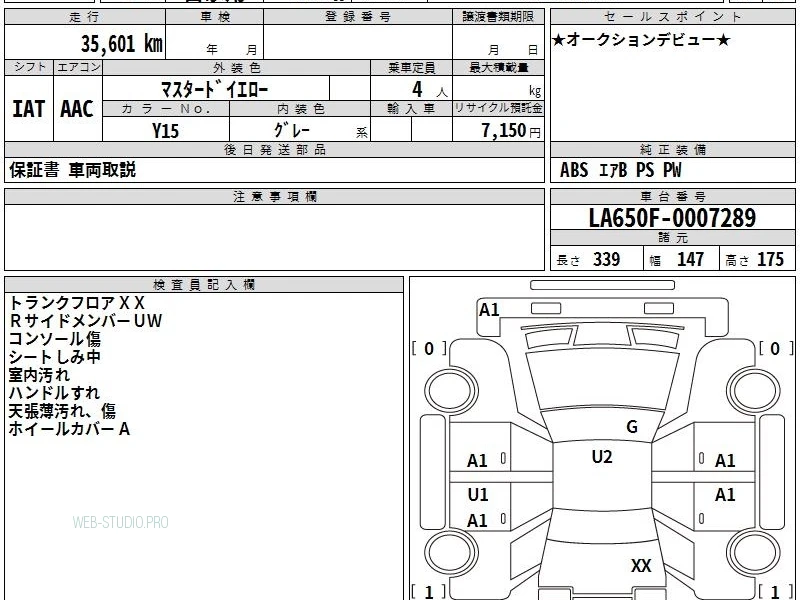Image resolution: width=800 pixels, height=600 pixels.
Task: Click the U2 mark on the roof
Action: click(x=602, y=457)
